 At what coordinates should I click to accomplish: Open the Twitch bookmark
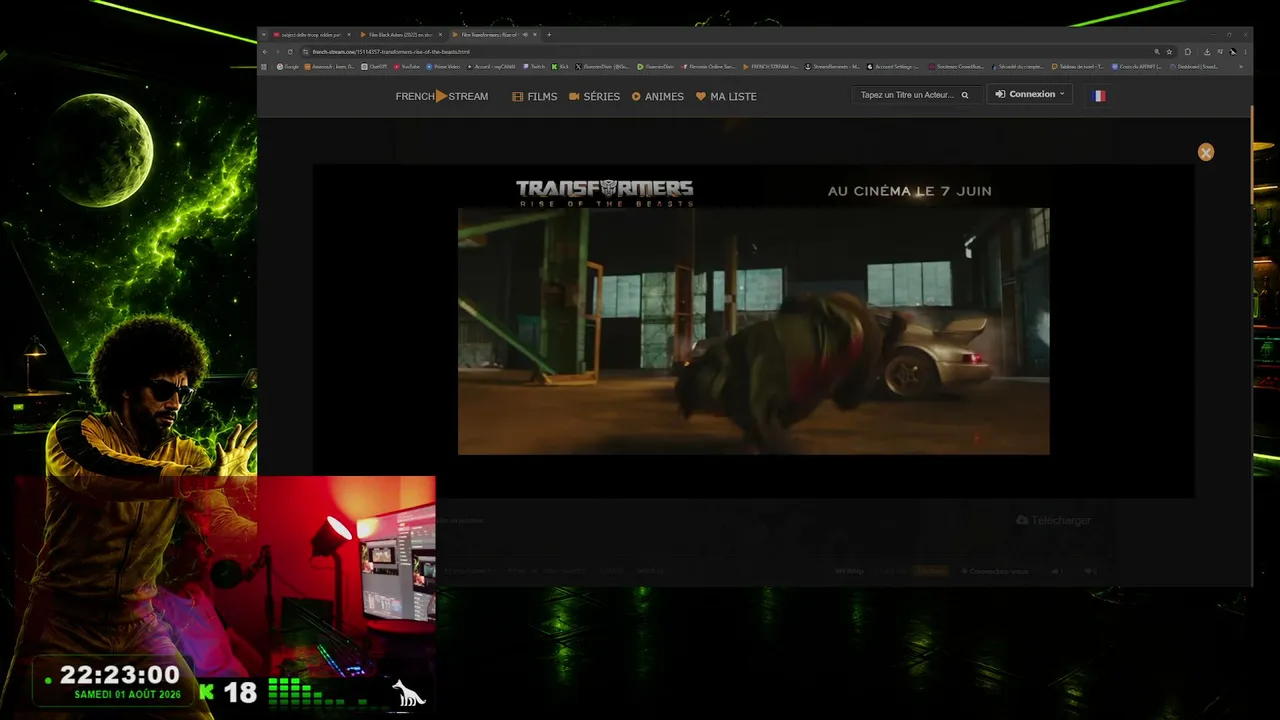point(534,67)
